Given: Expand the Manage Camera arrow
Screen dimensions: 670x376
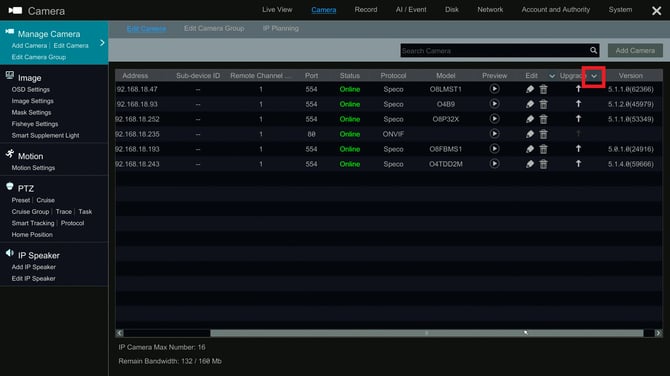Looking at the screenshot, I should (x=102, y=43).
